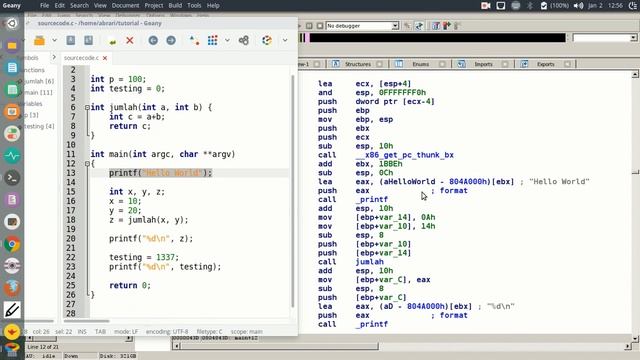The image size is (640, 360).
Task: Compile the file with the shapes icon
Action: [x=194, y=40]
